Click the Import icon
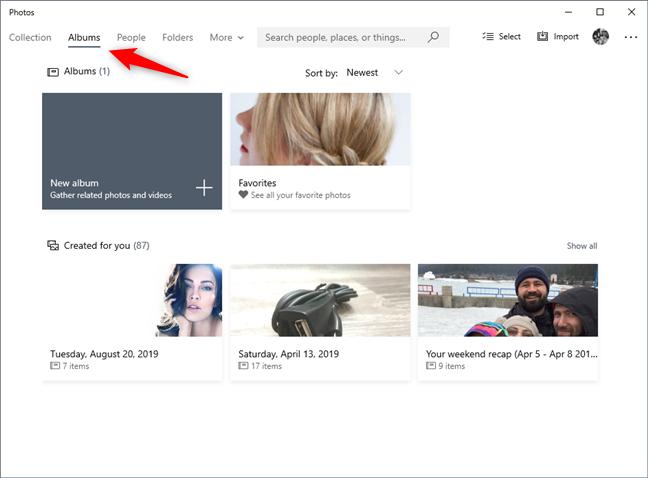This screenshot has width=648, height=478. point(542,36)
